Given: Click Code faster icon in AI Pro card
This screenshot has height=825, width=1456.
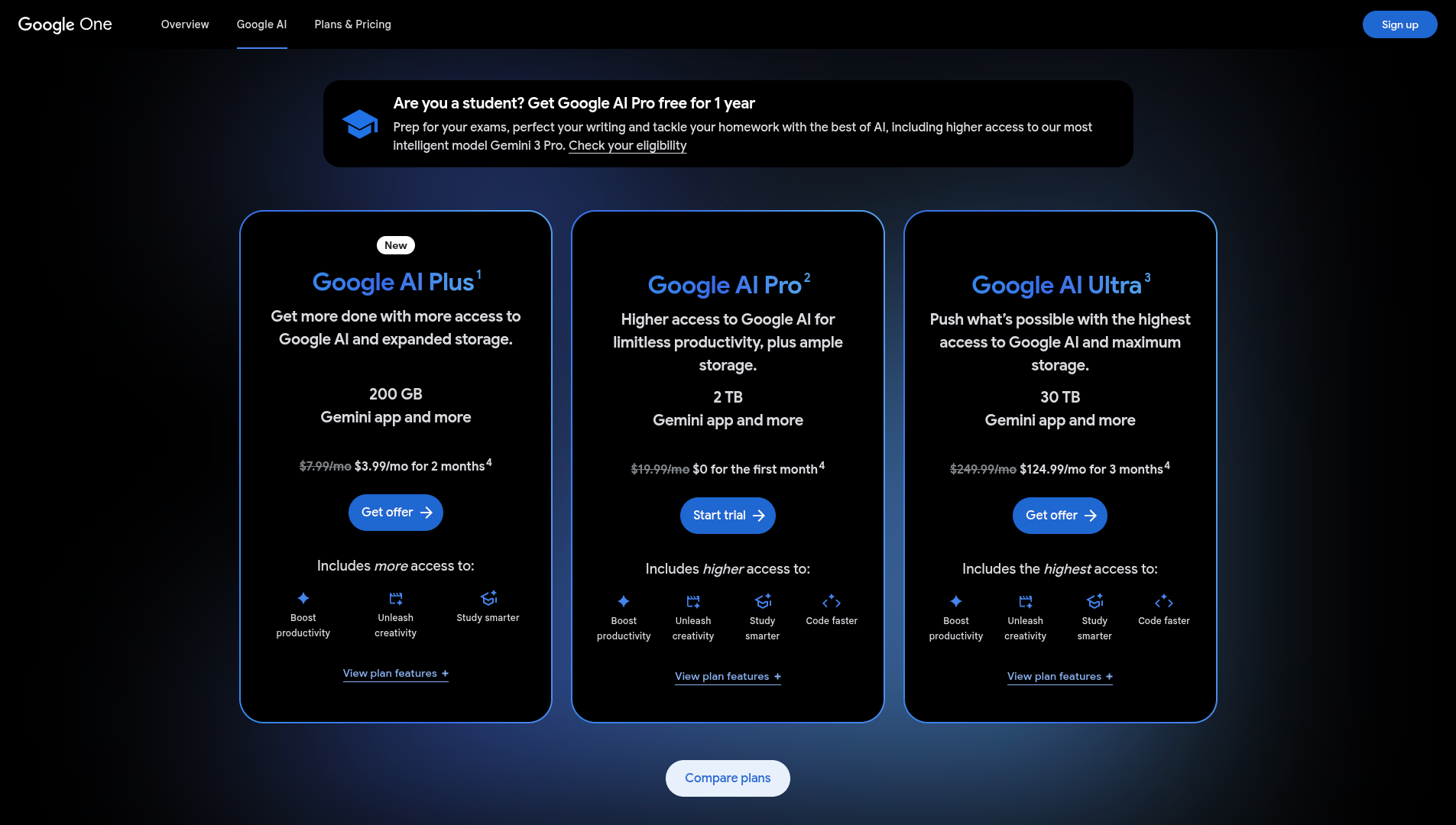Looking at the screenshot, I should [832, 601].
